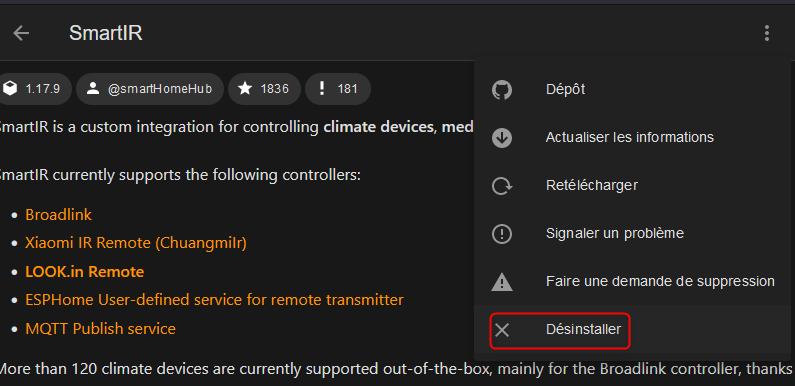Click the GitHub icon beside Dépôt
This screenshot has height=386, width=795.
501,90
